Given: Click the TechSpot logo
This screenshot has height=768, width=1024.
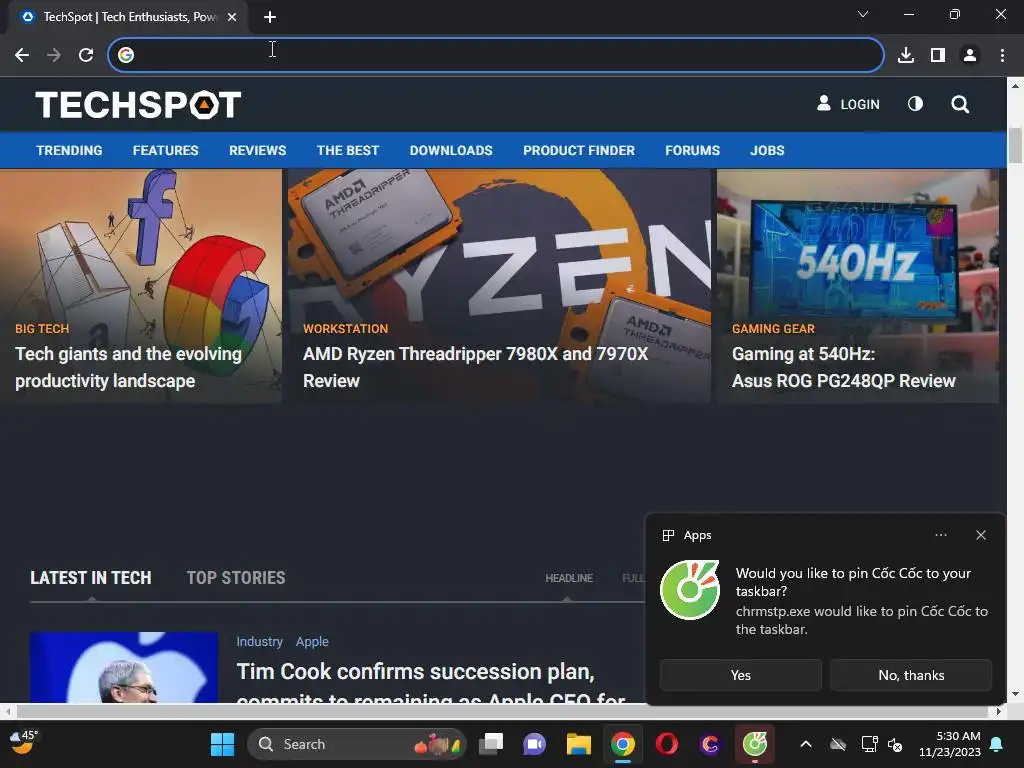Looking at the screenshot, I should 138,104.
